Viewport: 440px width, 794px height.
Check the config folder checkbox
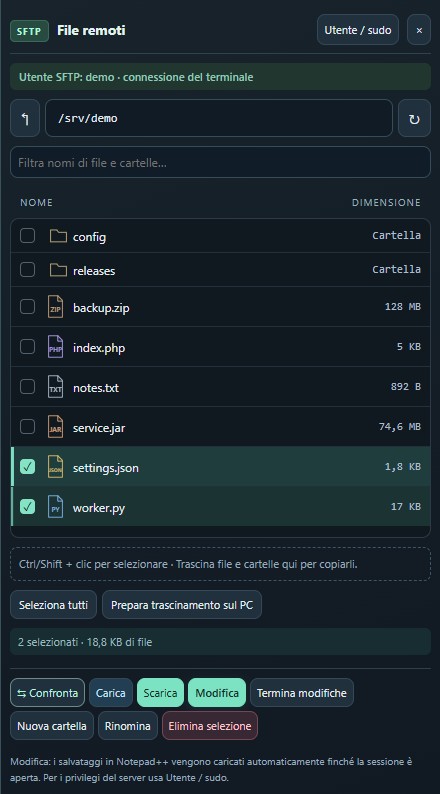(27, 235)
